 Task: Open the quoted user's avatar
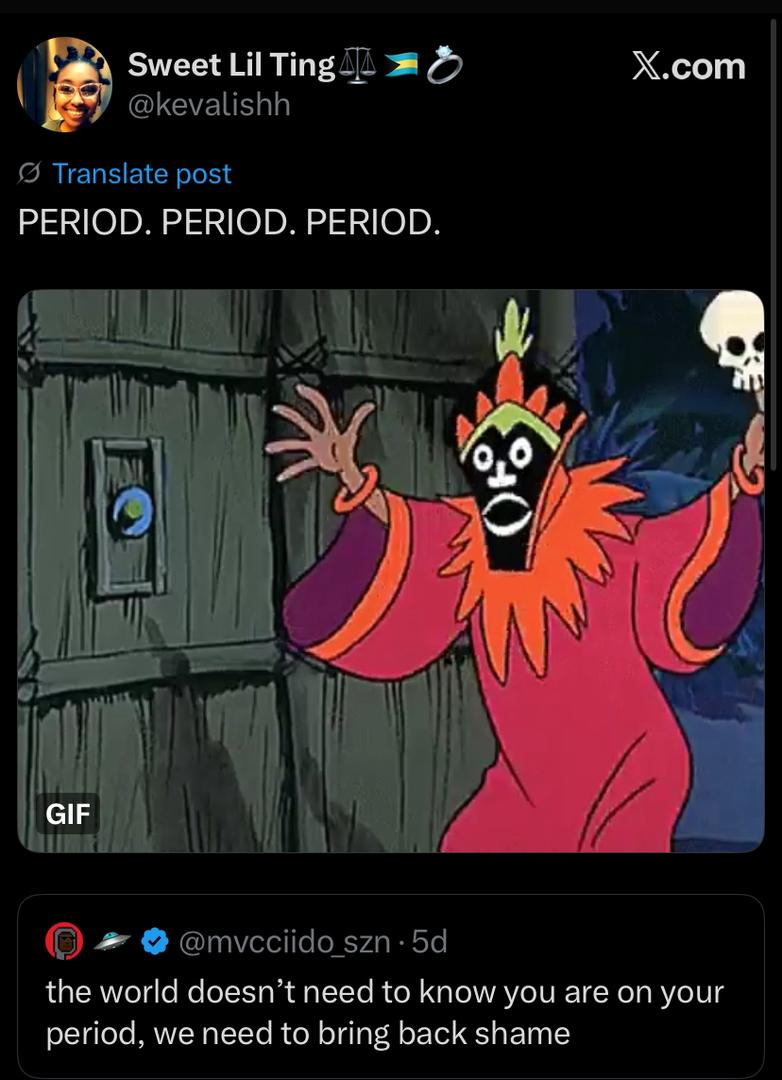pos(64,941)
